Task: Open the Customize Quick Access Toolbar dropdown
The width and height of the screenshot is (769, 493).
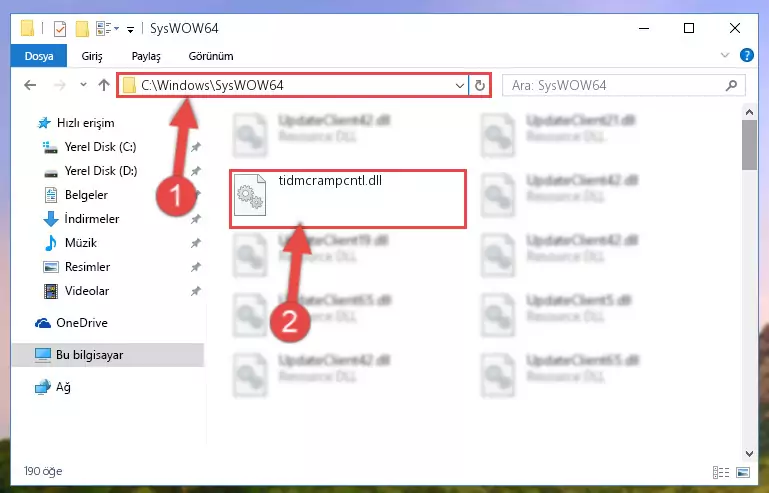Action: (130, 29)
